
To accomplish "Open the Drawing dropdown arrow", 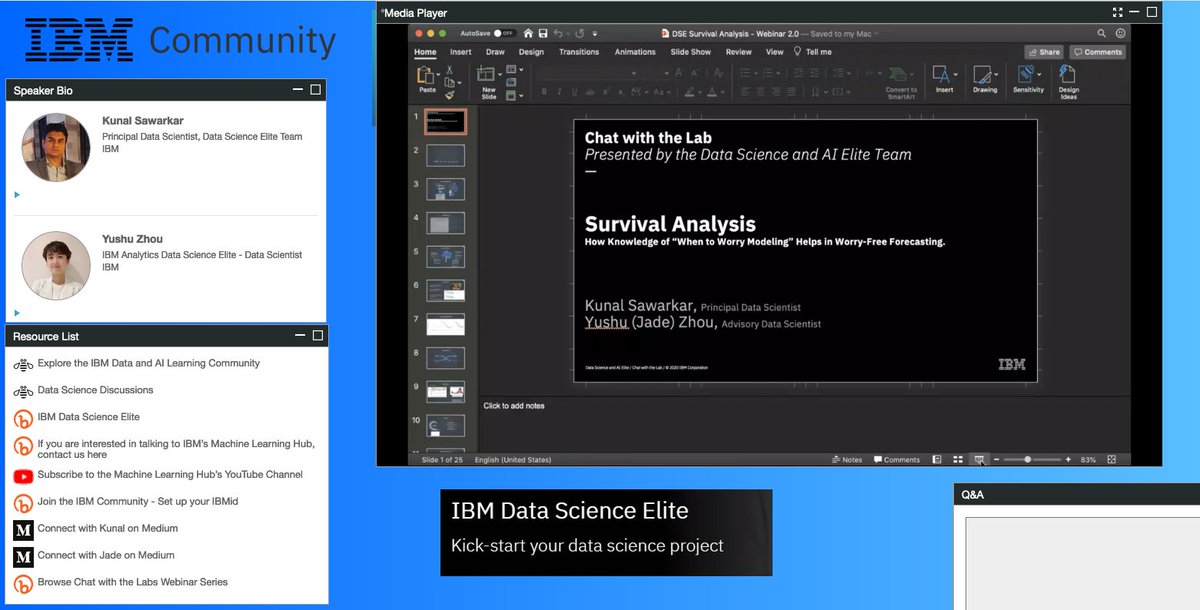I will point(996,74).
